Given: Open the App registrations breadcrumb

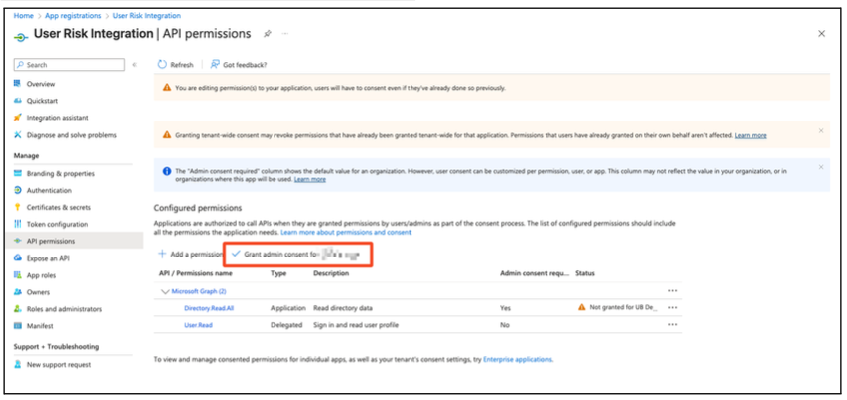Looking at the screenshot, I should tap(73, 16).
